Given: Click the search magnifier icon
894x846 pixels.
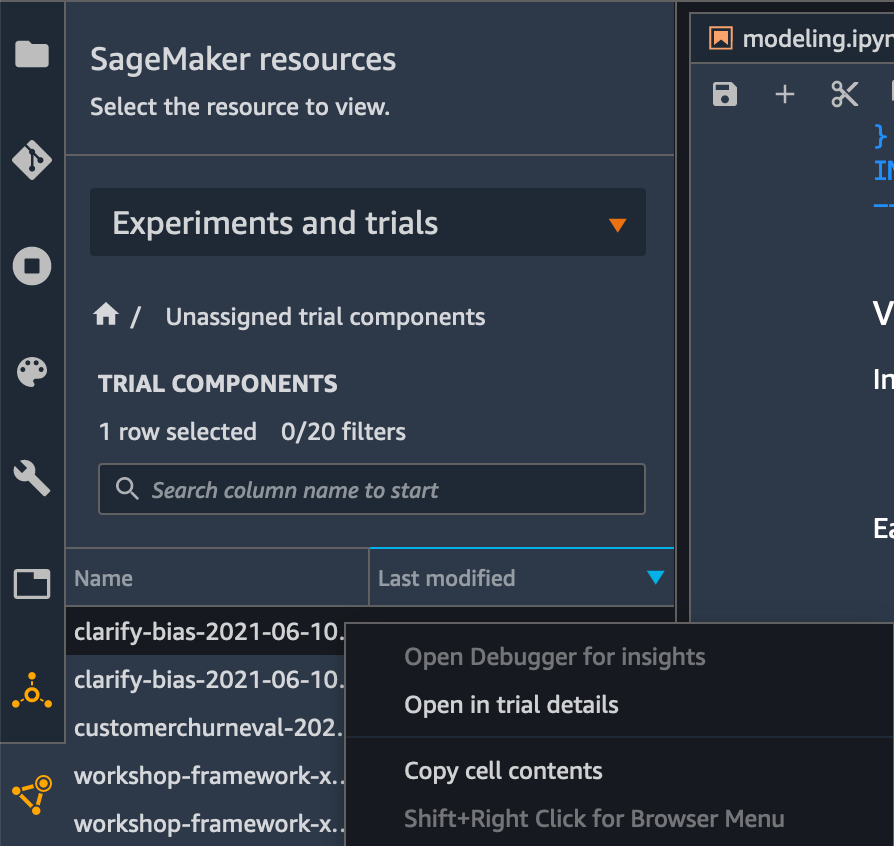Looking at the screenshot, I should 127,489.
